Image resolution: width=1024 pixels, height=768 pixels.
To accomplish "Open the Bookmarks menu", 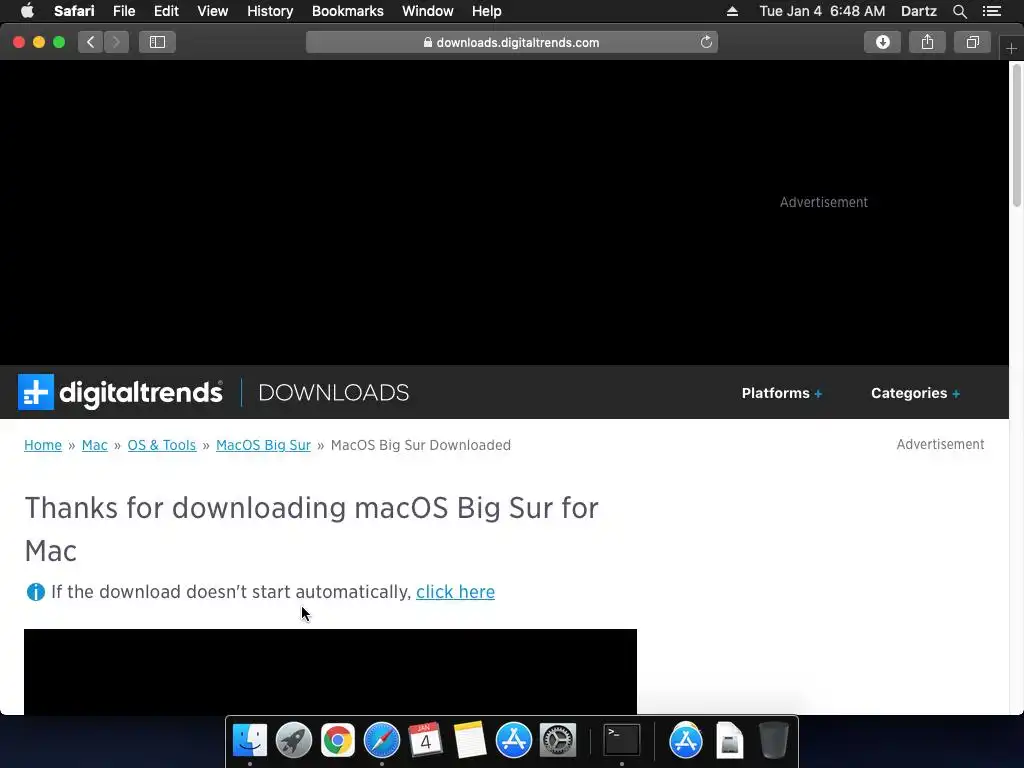I will [x=347, y=11].
